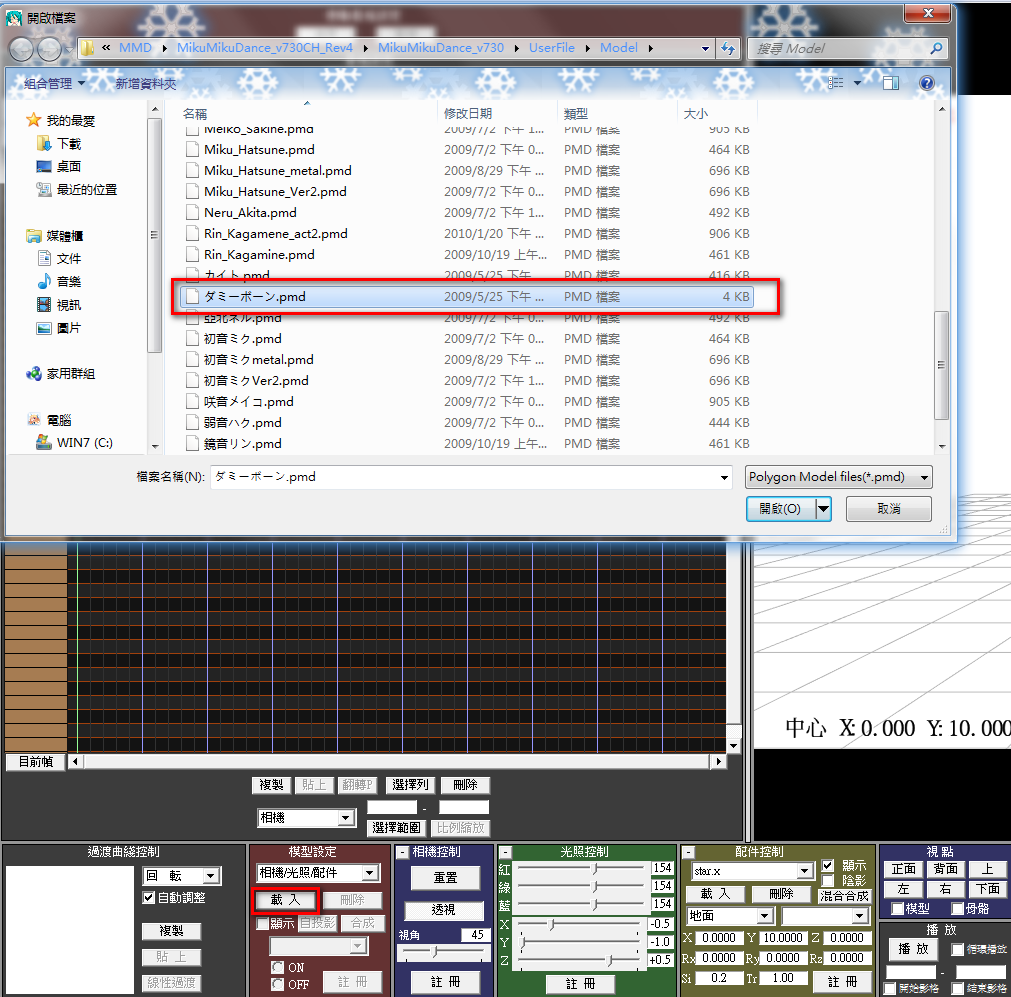Click the view mode icon in the dialog toolbar
Image resolution: width=1011 pixels, height=997 pixels.
(836, 83)
